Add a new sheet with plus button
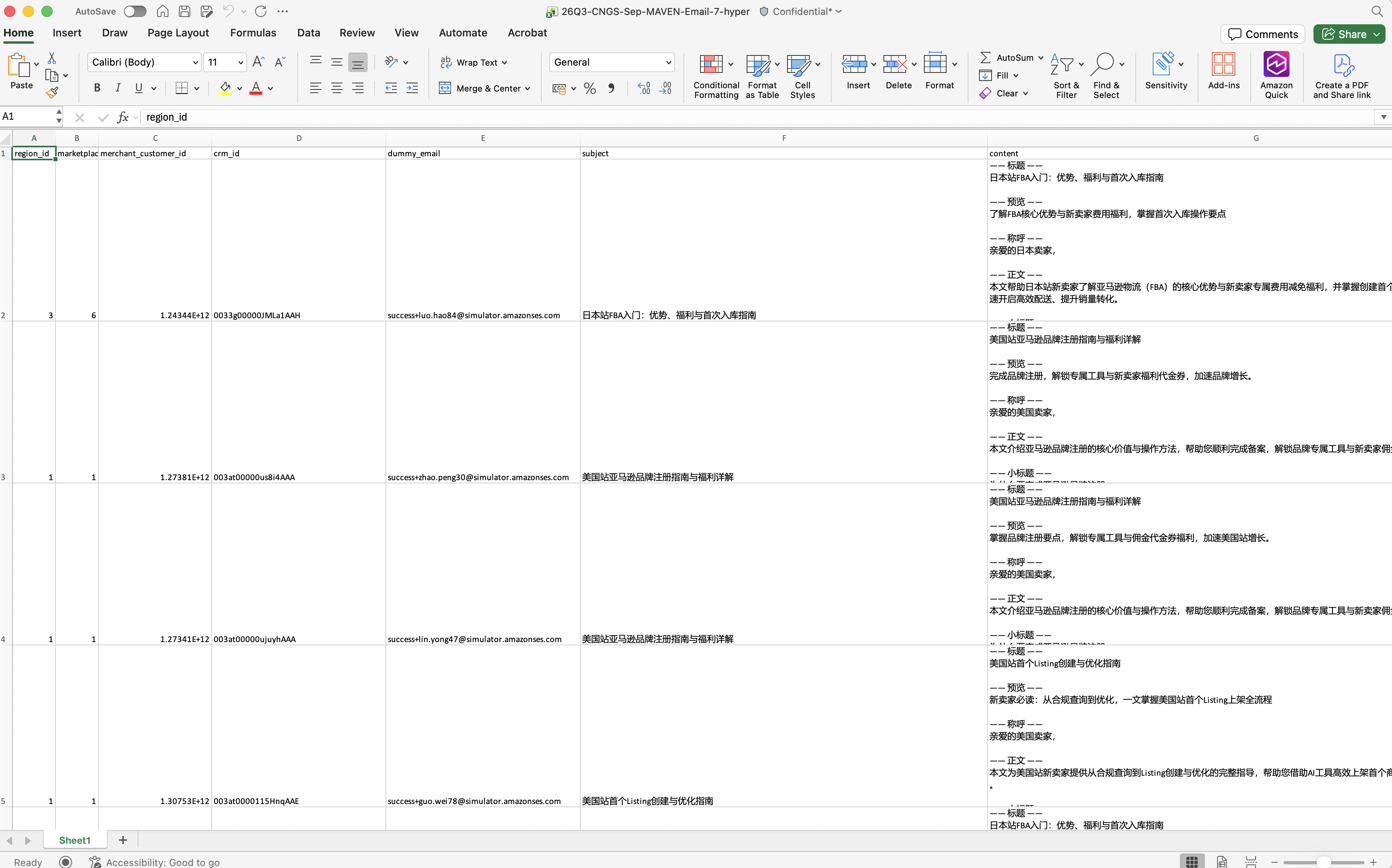The height and width of the screenshot is (868, 1392). click(123, 840)
